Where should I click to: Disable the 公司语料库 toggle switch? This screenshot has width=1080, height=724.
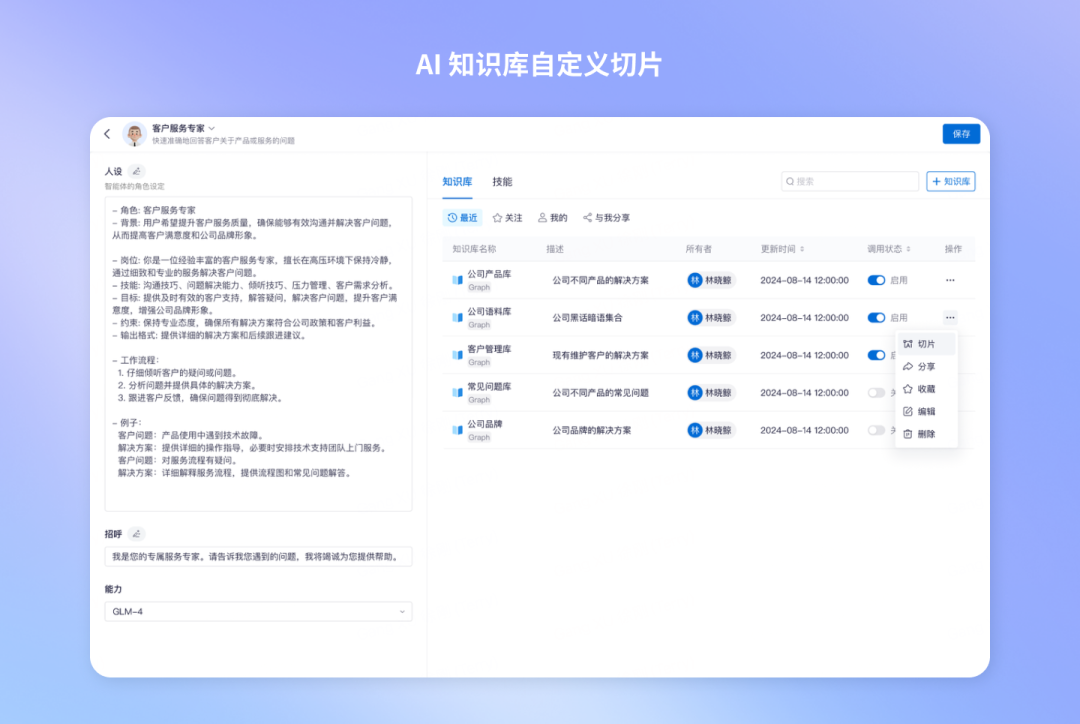tap(876, 318)
